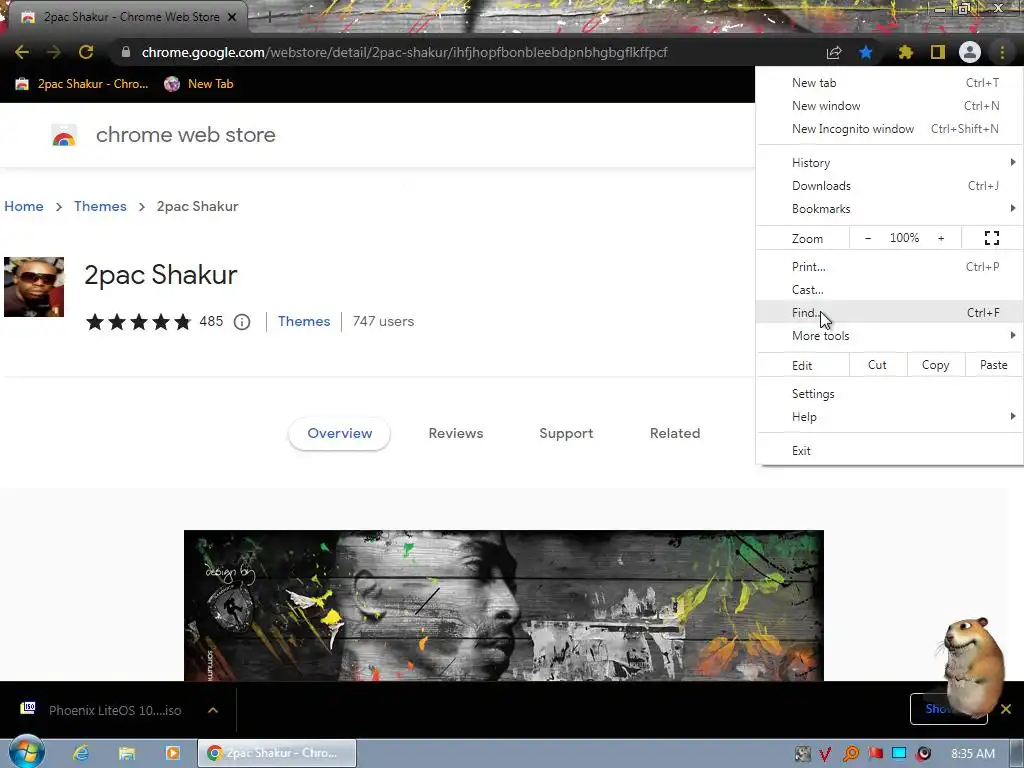Close the 2pac Shakur browser tab
1024x768 pixels.
pos(232,17)
